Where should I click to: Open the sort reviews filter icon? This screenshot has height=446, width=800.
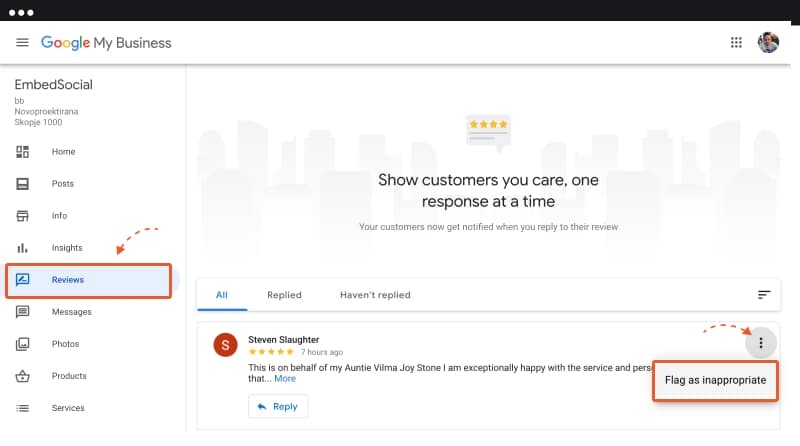pos(764,295)
